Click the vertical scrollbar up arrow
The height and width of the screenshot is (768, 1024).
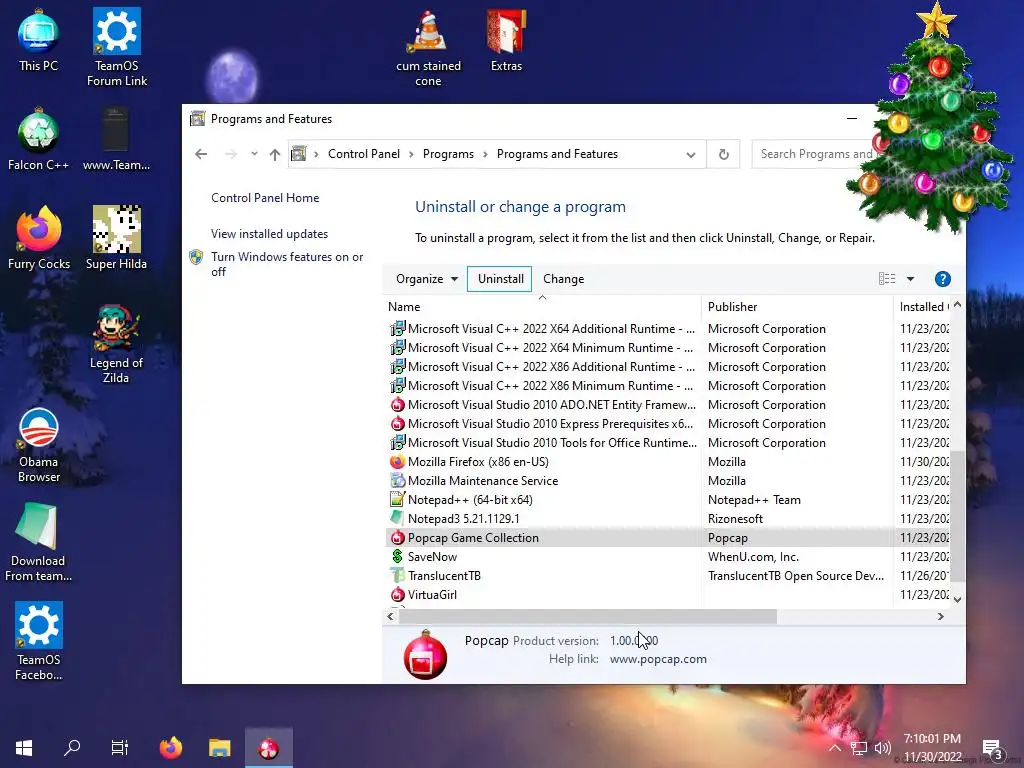coord(957,304)
